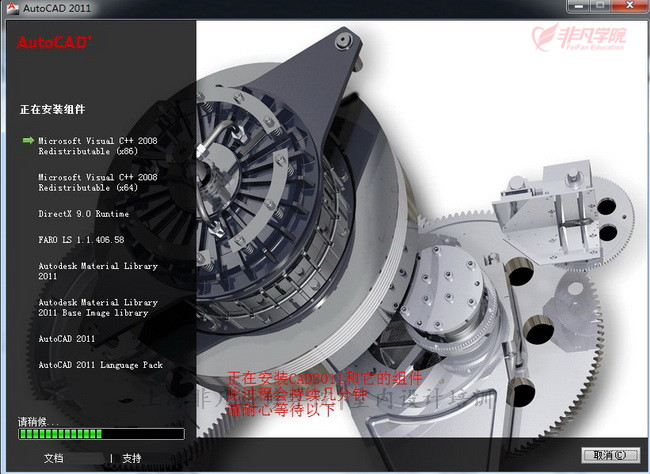Viewport: 650px width, 474px height.
Task: Select Microsoft Visual C++ 2008 Redistributable (x64)
Action: pyautogui.click(x=98, y=182)
